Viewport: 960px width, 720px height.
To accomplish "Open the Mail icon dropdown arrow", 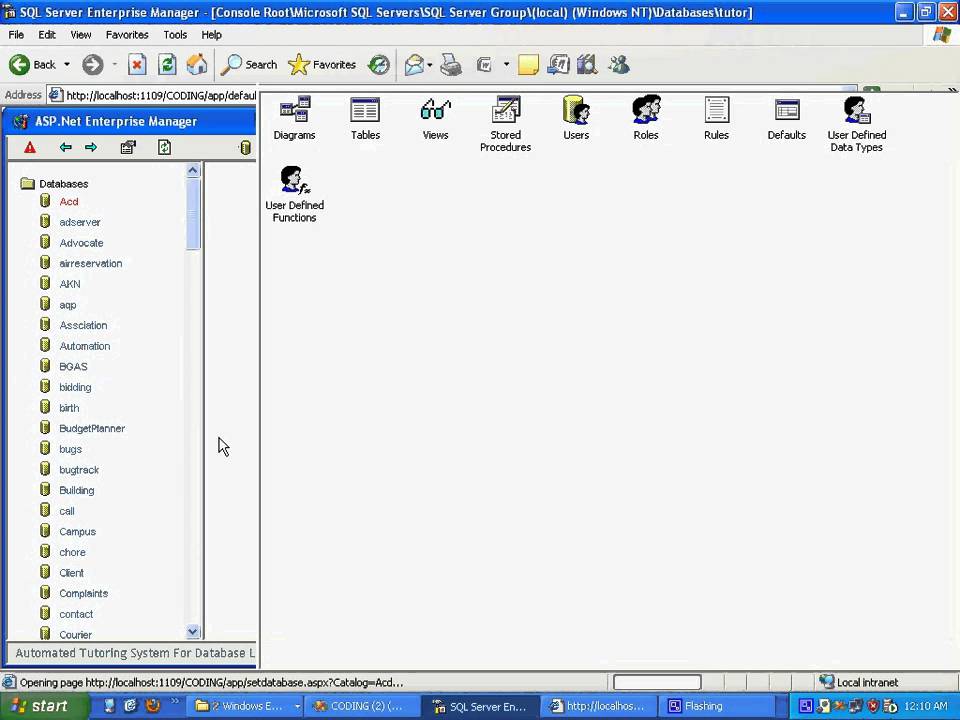I will (430, 64).
